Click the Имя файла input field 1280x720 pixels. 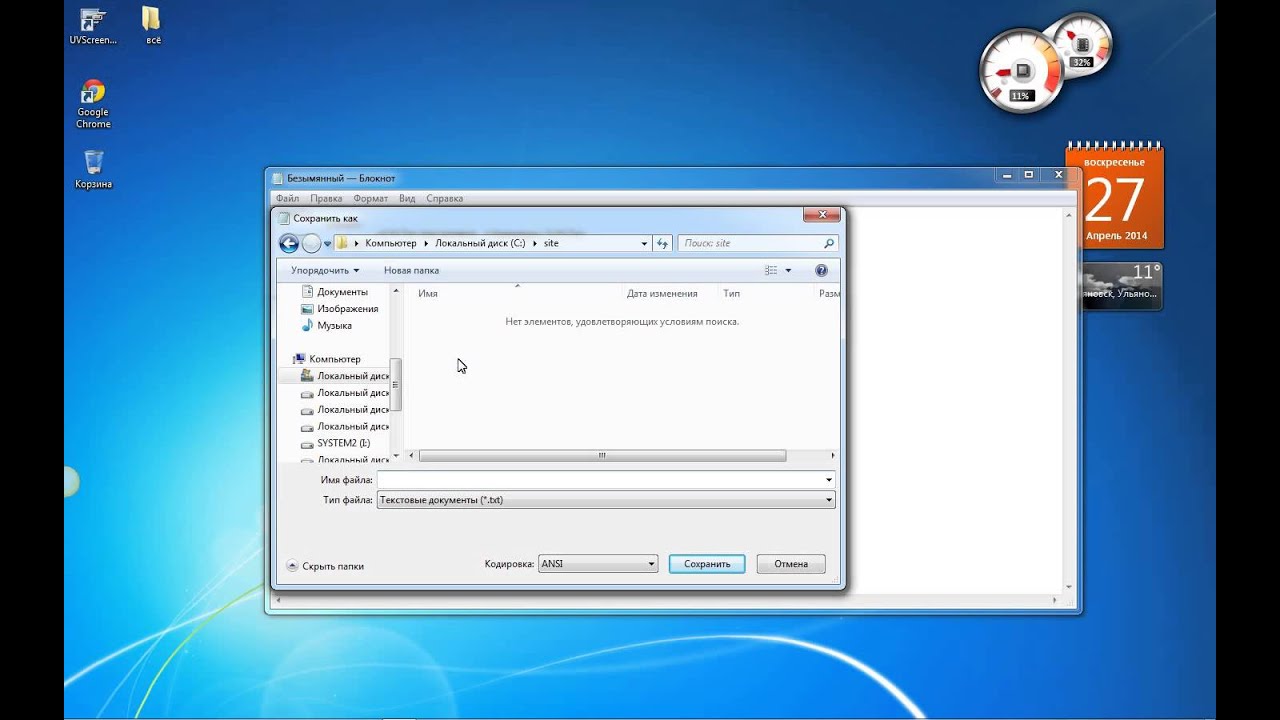pos(599,480)
